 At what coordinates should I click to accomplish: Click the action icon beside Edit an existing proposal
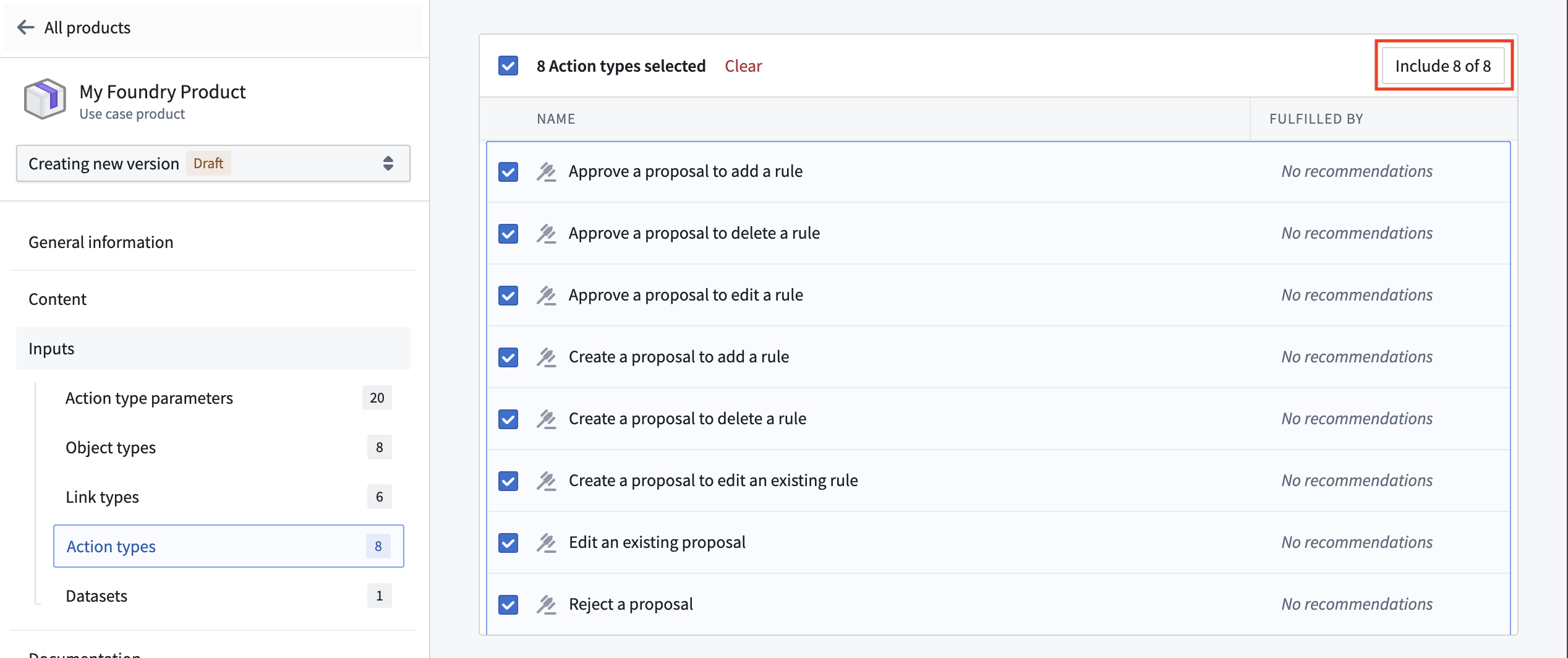pyautogui.click(x=546, y=542)
